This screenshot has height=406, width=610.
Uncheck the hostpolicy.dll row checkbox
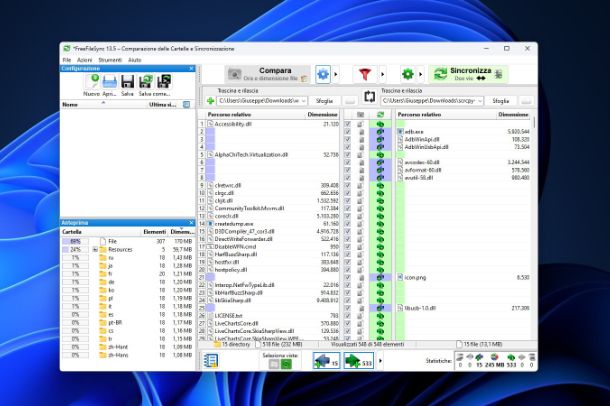click(x=347, y=270)
